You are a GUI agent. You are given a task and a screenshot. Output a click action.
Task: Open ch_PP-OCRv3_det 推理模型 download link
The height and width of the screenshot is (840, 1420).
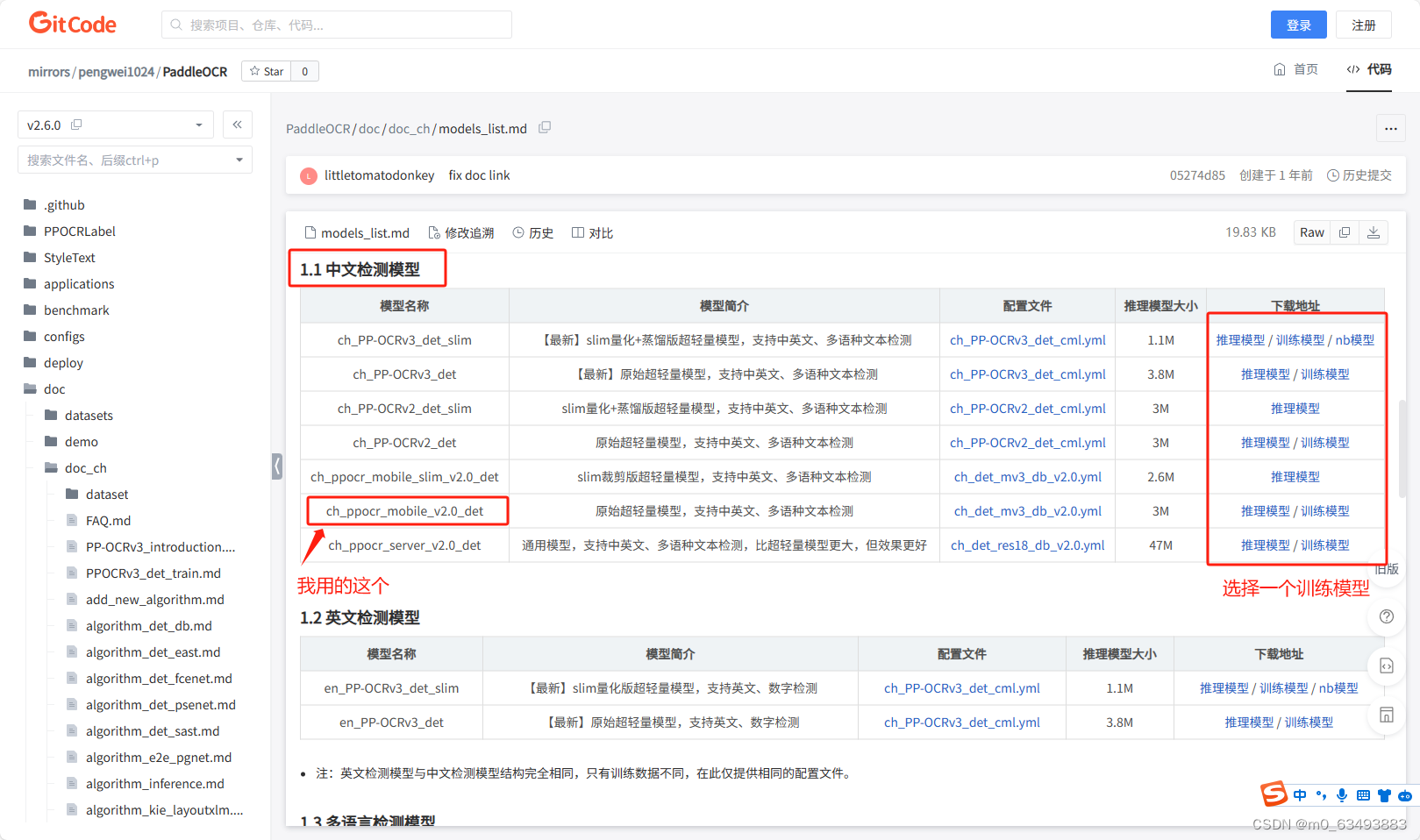pyautogui.click(x=1265, y=374)
